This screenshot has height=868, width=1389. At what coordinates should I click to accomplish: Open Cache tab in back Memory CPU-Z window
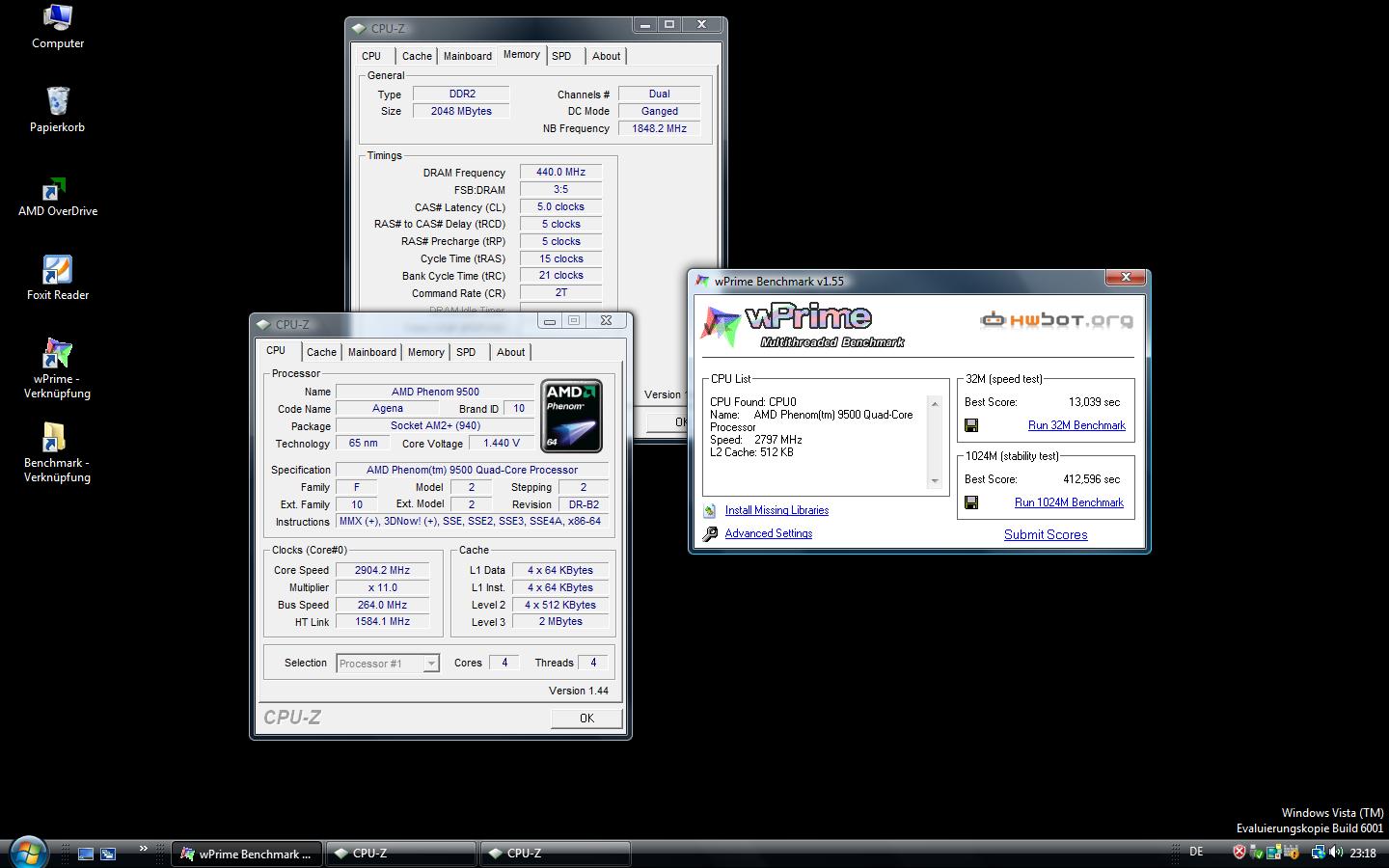point(417,56)
